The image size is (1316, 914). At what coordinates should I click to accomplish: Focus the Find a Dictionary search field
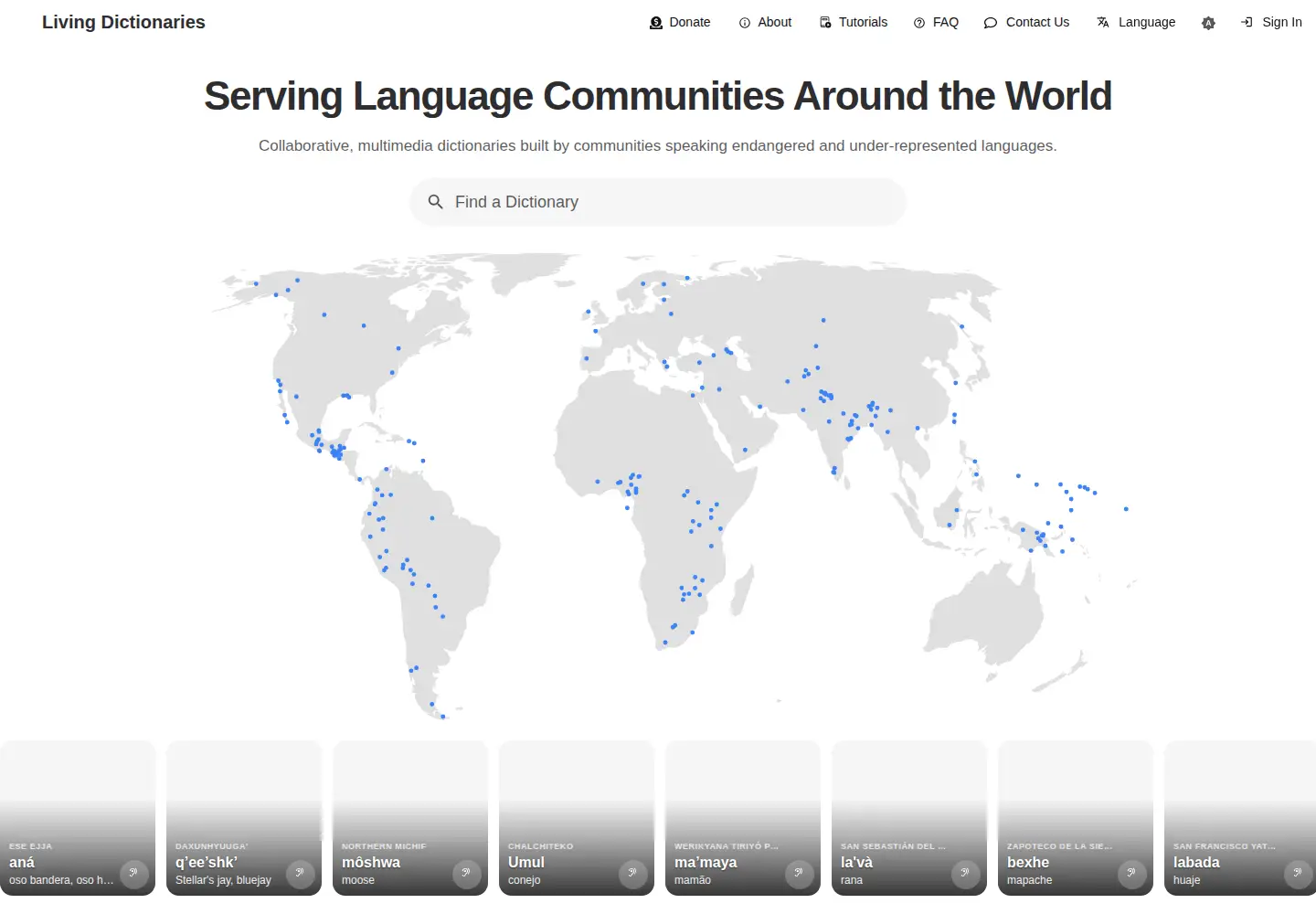click(x=658, y=202)
